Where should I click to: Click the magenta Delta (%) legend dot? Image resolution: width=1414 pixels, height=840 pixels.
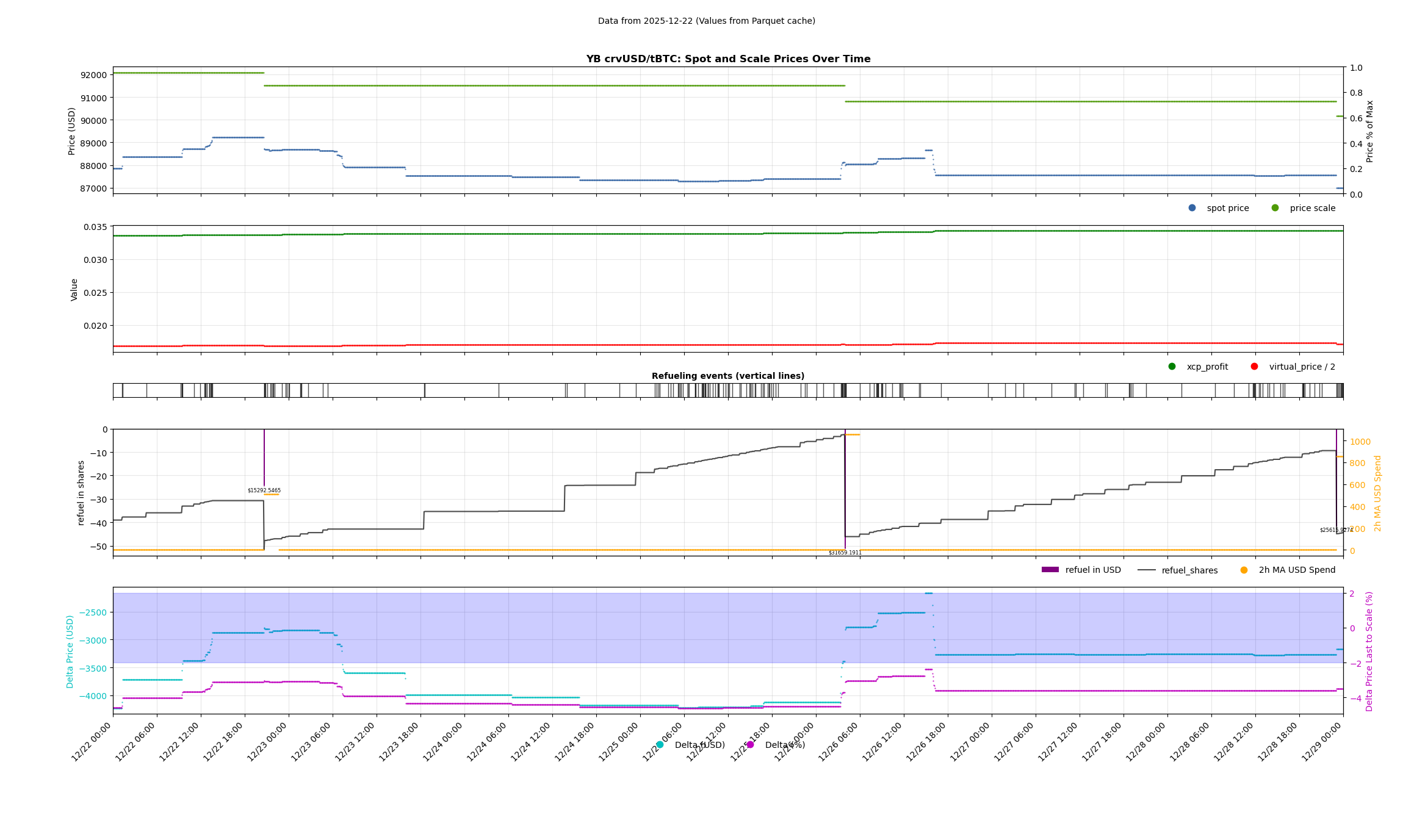pos(750,745)
